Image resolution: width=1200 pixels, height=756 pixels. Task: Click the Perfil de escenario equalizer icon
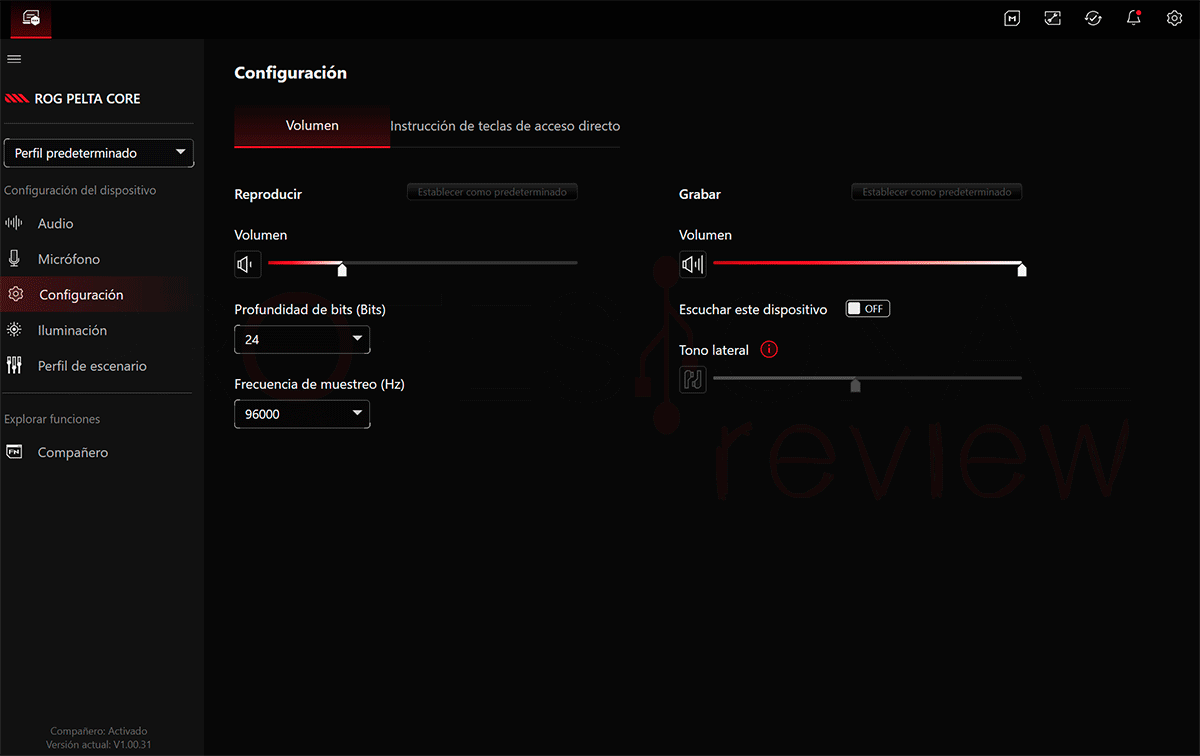14,365
